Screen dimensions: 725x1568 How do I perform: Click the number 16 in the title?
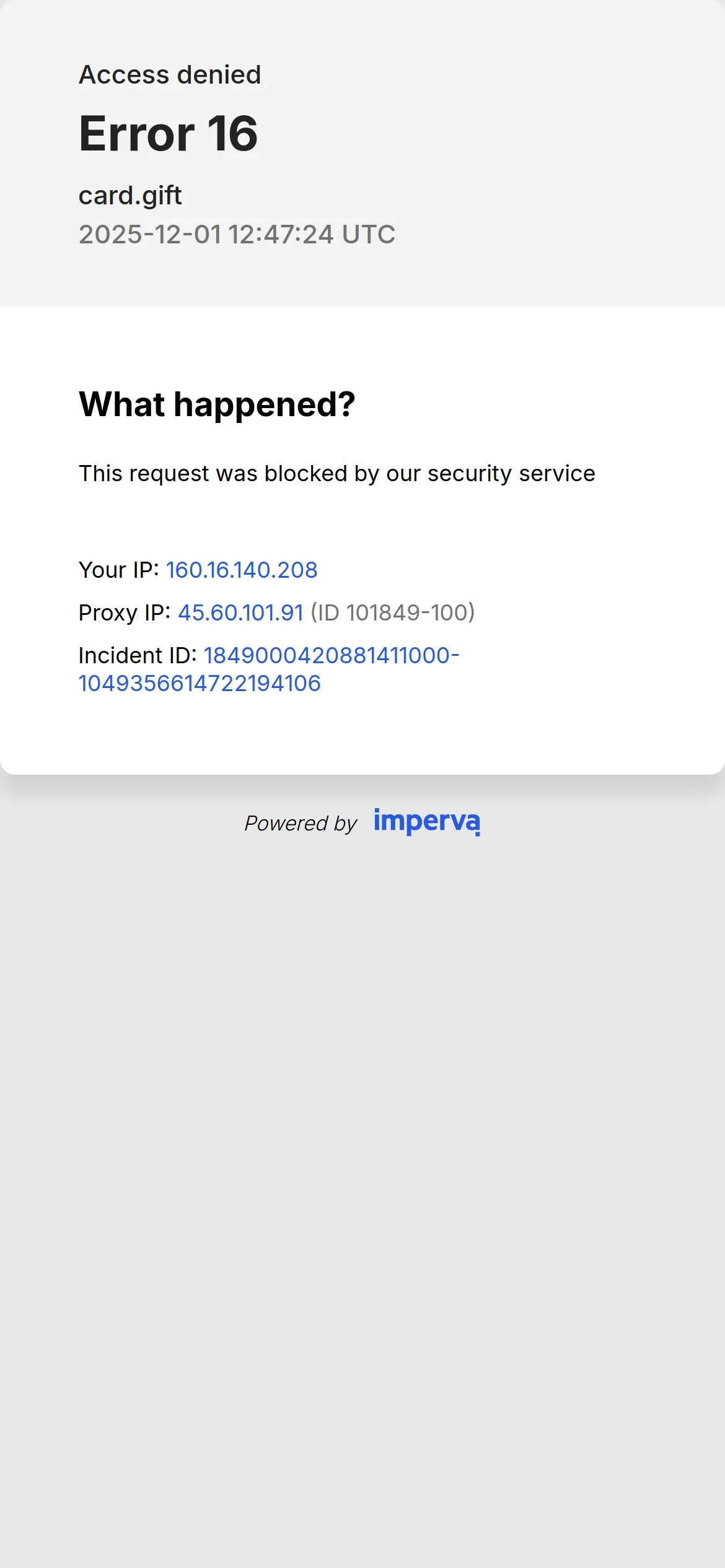pyautogui.click(x=232, y=134)
